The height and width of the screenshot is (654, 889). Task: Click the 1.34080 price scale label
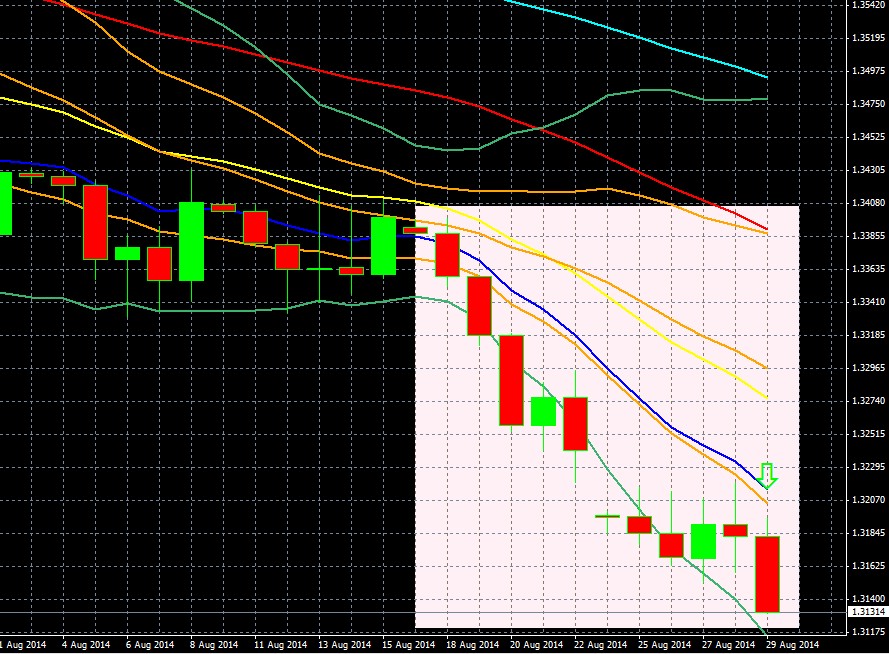pos(864,203)
